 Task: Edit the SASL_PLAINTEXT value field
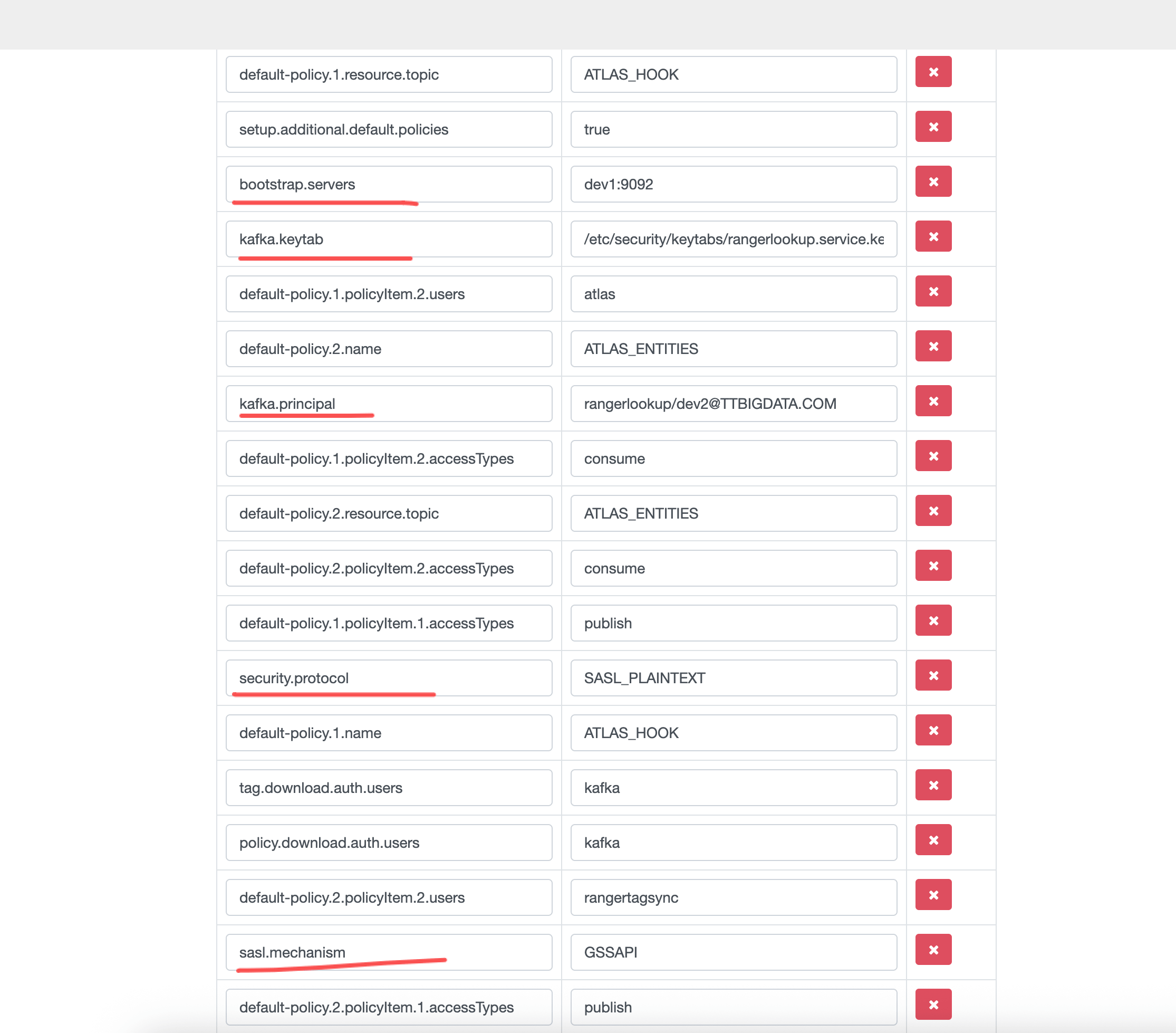(x=733, y=678)
